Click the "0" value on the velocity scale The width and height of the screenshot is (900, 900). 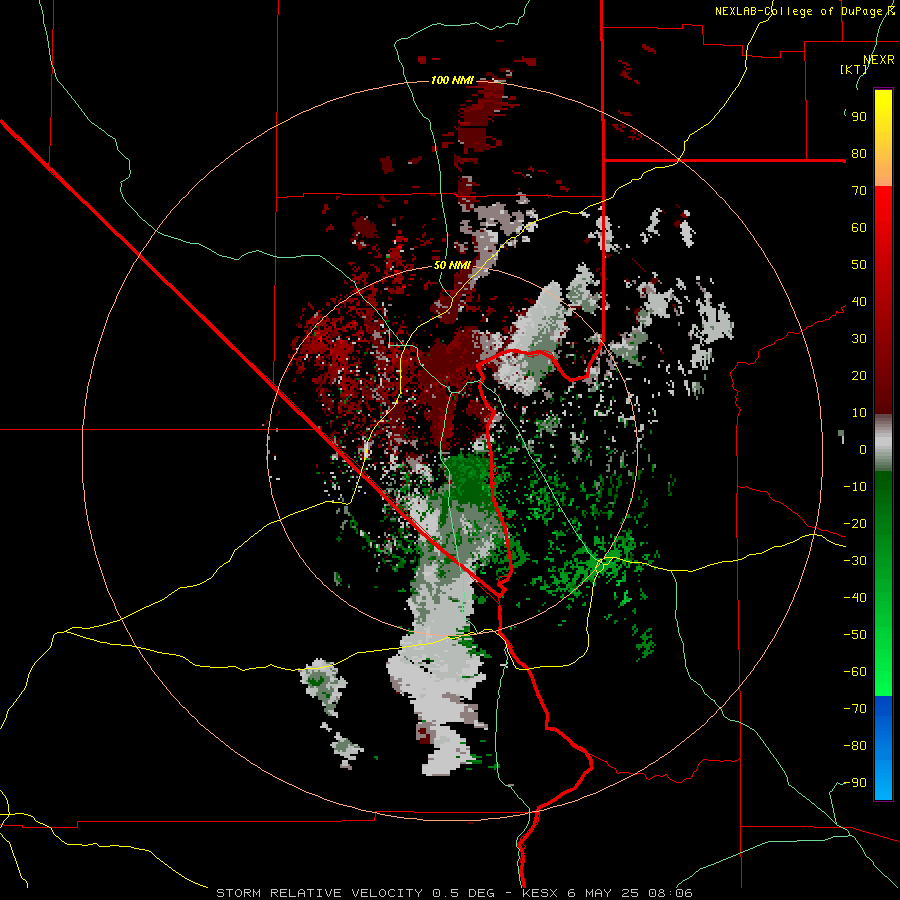point(863,450)
